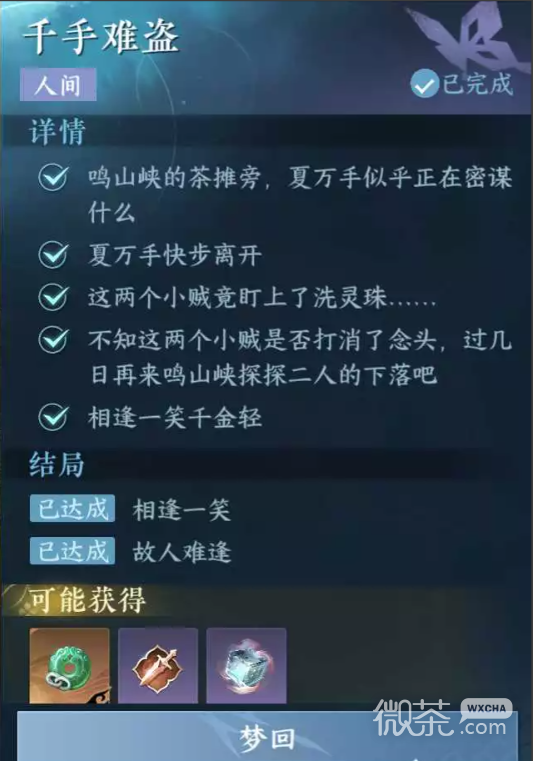Image resolution: width=533 pixels, height=761 pixels.
Task: Open the glowing crystal cube reward icon
Action: coord(246,665)
